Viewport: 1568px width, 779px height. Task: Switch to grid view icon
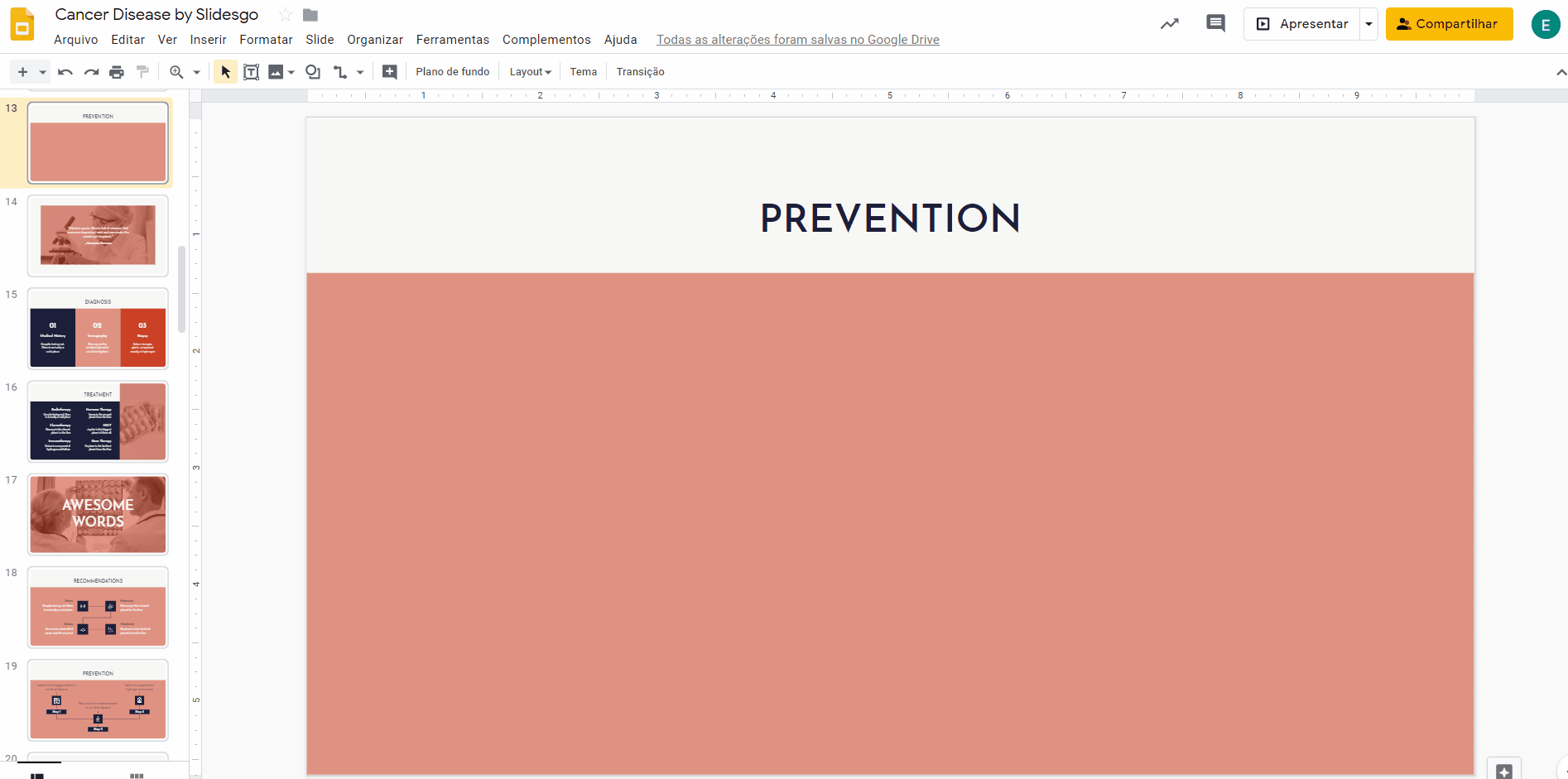(x=137, y=775)
